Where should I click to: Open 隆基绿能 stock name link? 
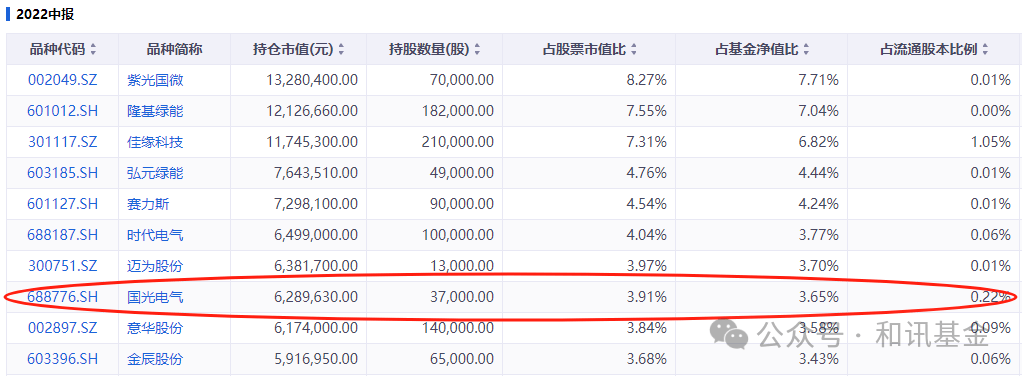tap(155, 111)
